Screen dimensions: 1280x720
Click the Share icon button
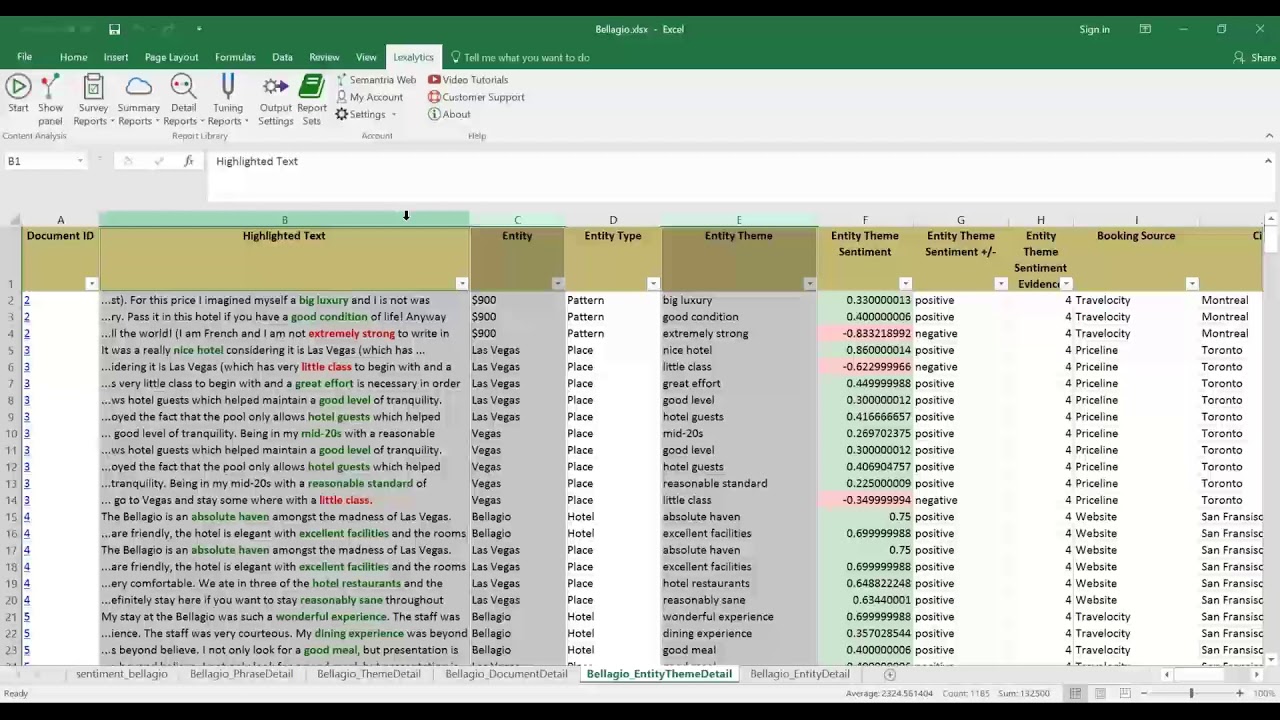[x=1254, y=57]
